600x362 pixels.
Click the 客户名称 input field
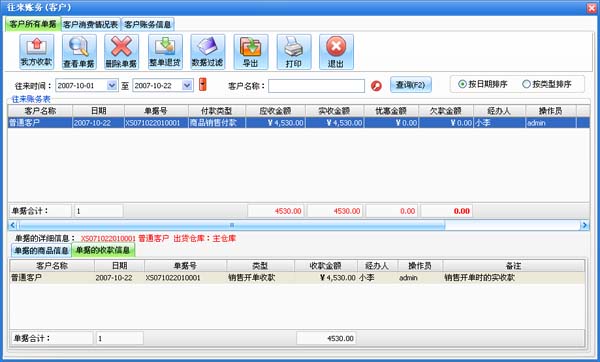coord(316,86)
